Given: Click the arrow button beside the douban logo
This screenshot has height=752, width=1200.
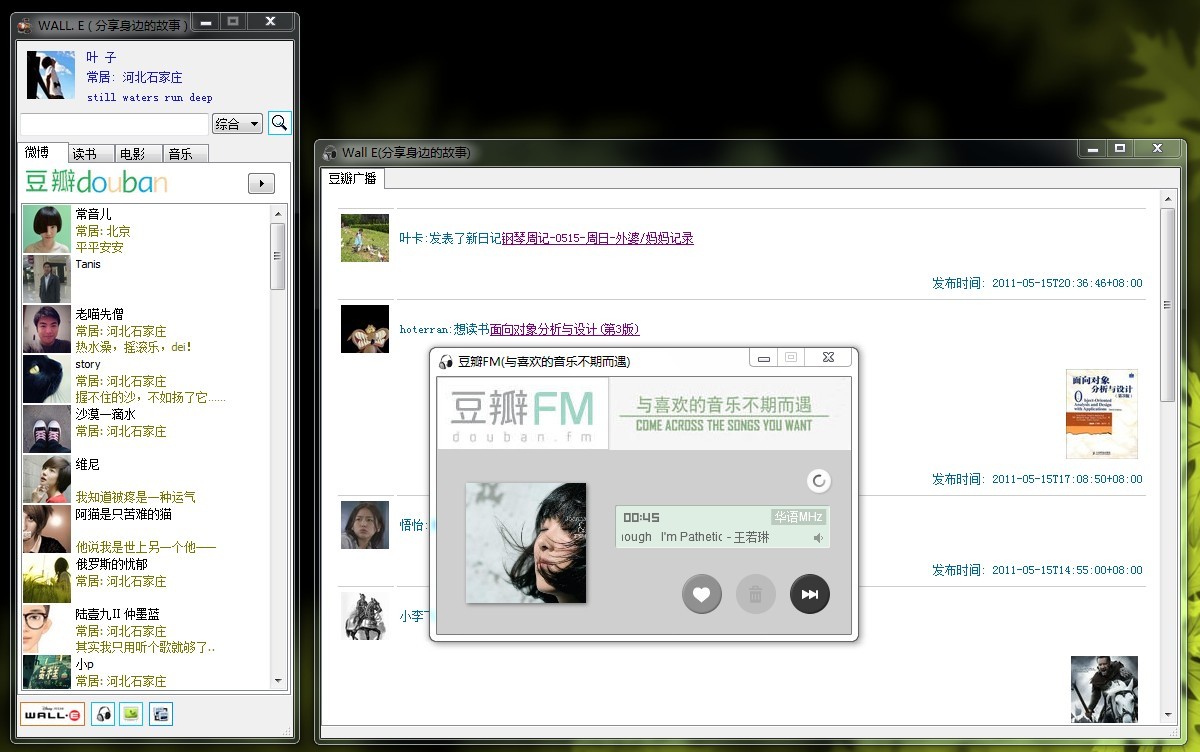Looking at the screenshot, I should pos(261,183).
